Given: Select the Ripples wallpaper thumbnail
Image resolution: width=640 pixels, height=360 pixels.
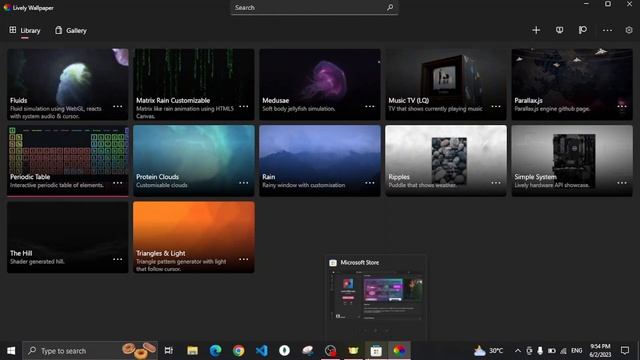Looking at the screenshot, I should tap(446, 160).
